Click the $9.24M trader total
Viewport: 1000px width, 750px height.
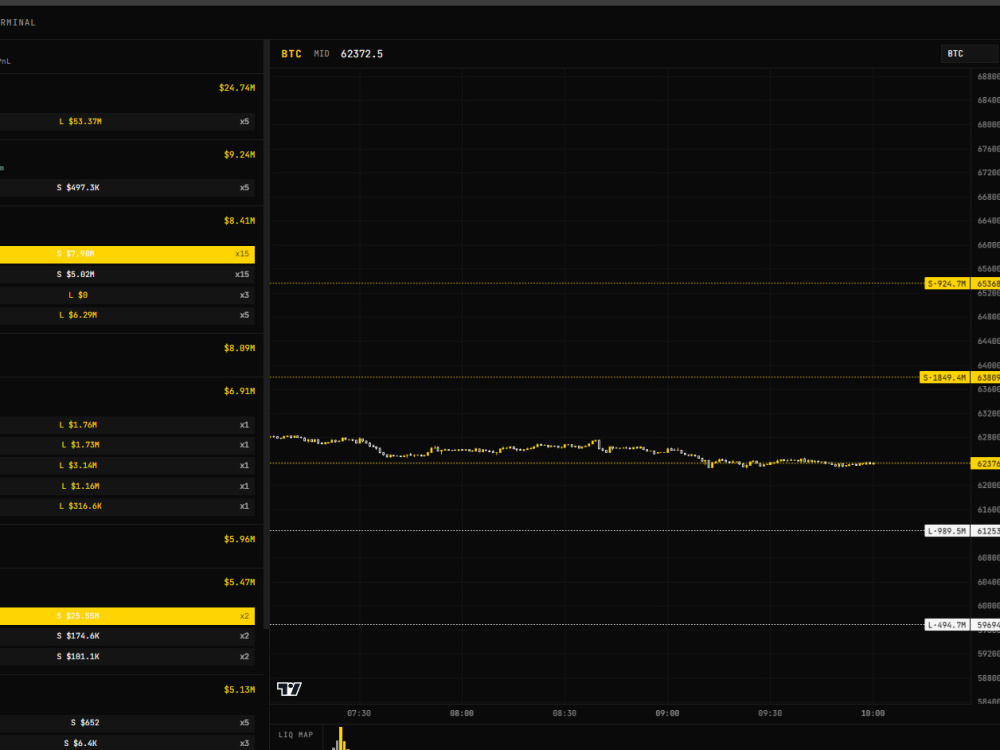click(x=239, y=154)
